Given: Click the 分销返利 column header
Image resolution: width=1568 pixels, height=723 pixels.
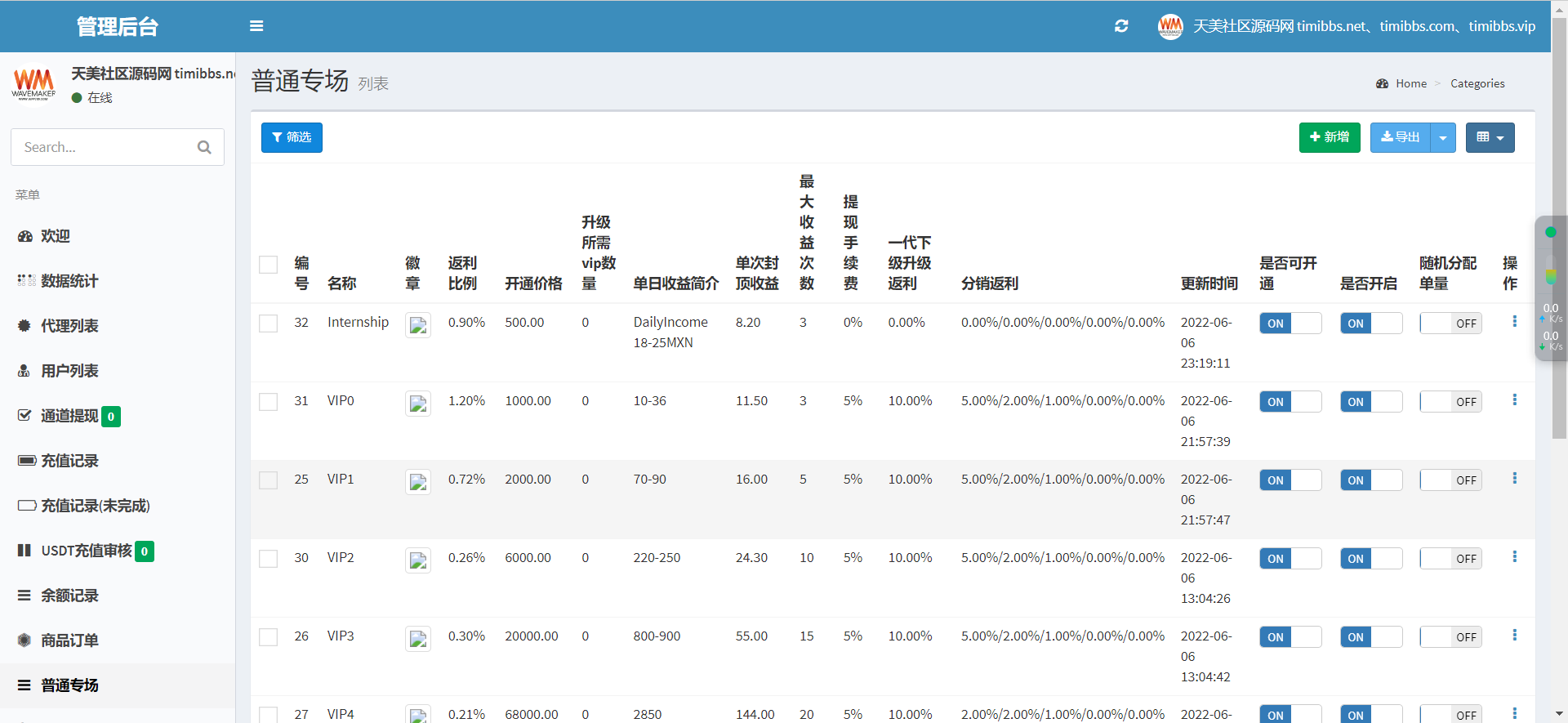Looking at the screenshot, I should pos(990,283).
